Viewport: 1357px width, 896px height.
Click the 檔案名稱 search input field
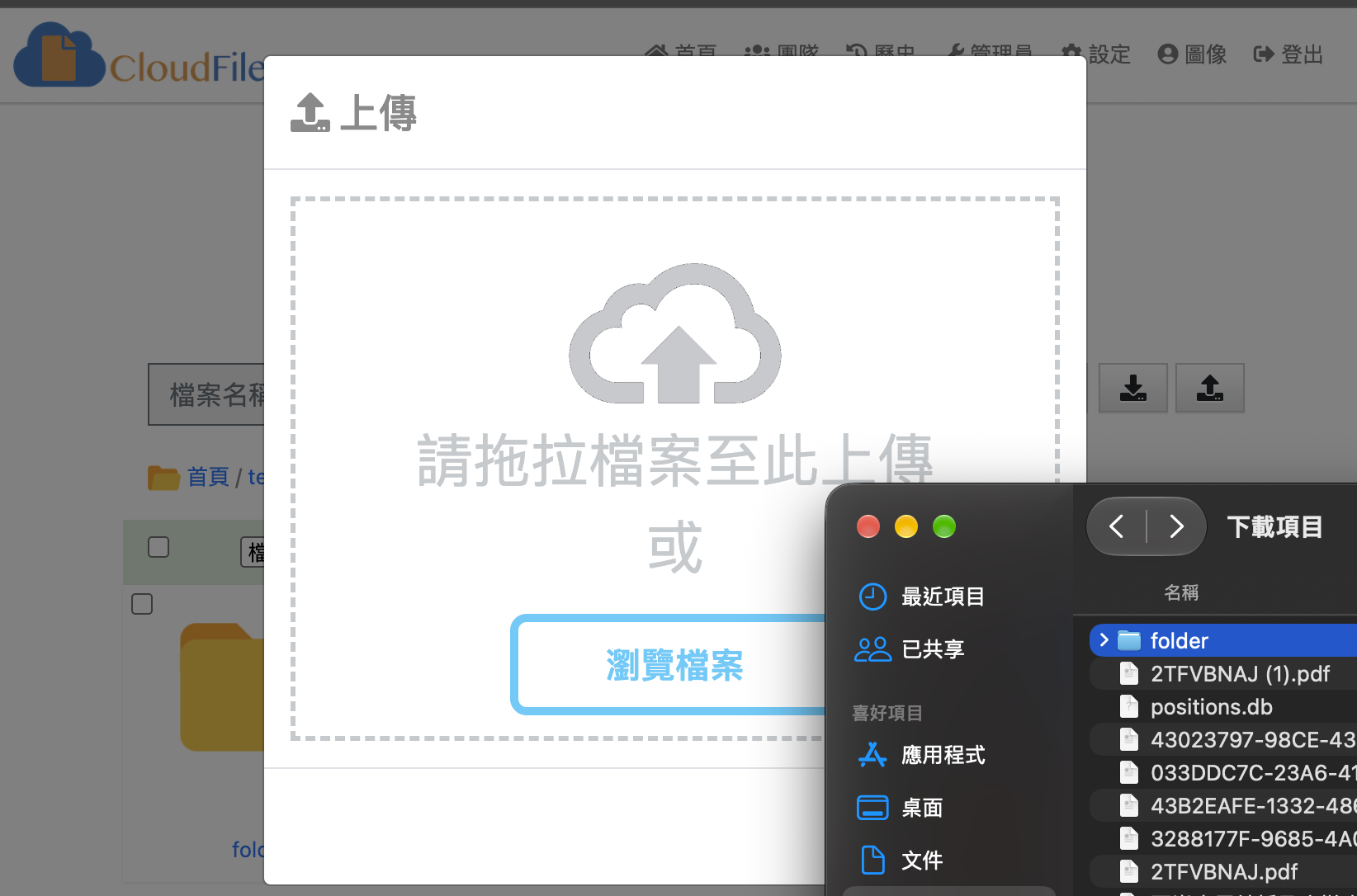point(206,394)
